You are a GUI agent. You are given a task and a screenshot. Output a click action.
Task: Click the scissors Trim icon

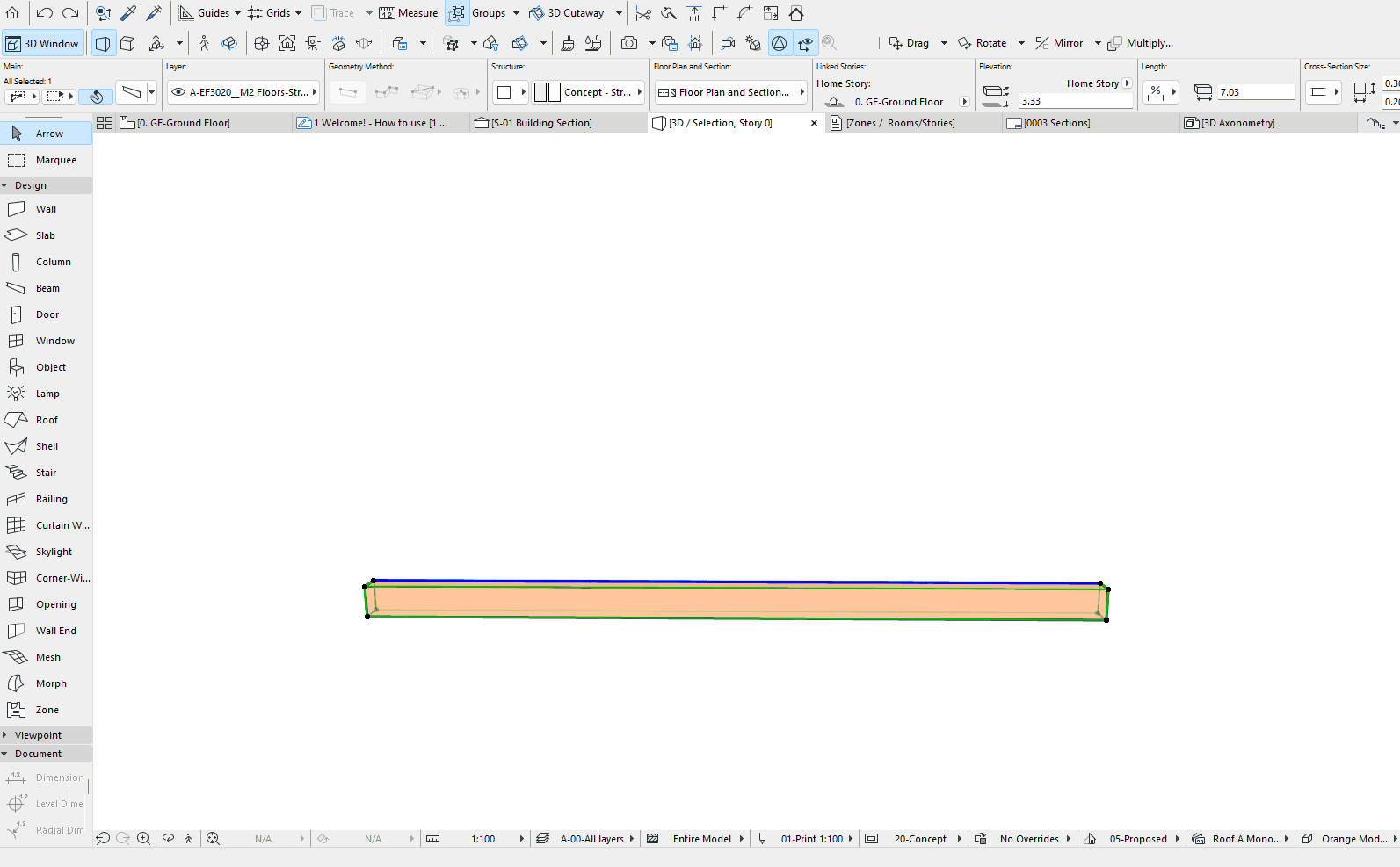(x=643, y=13)
